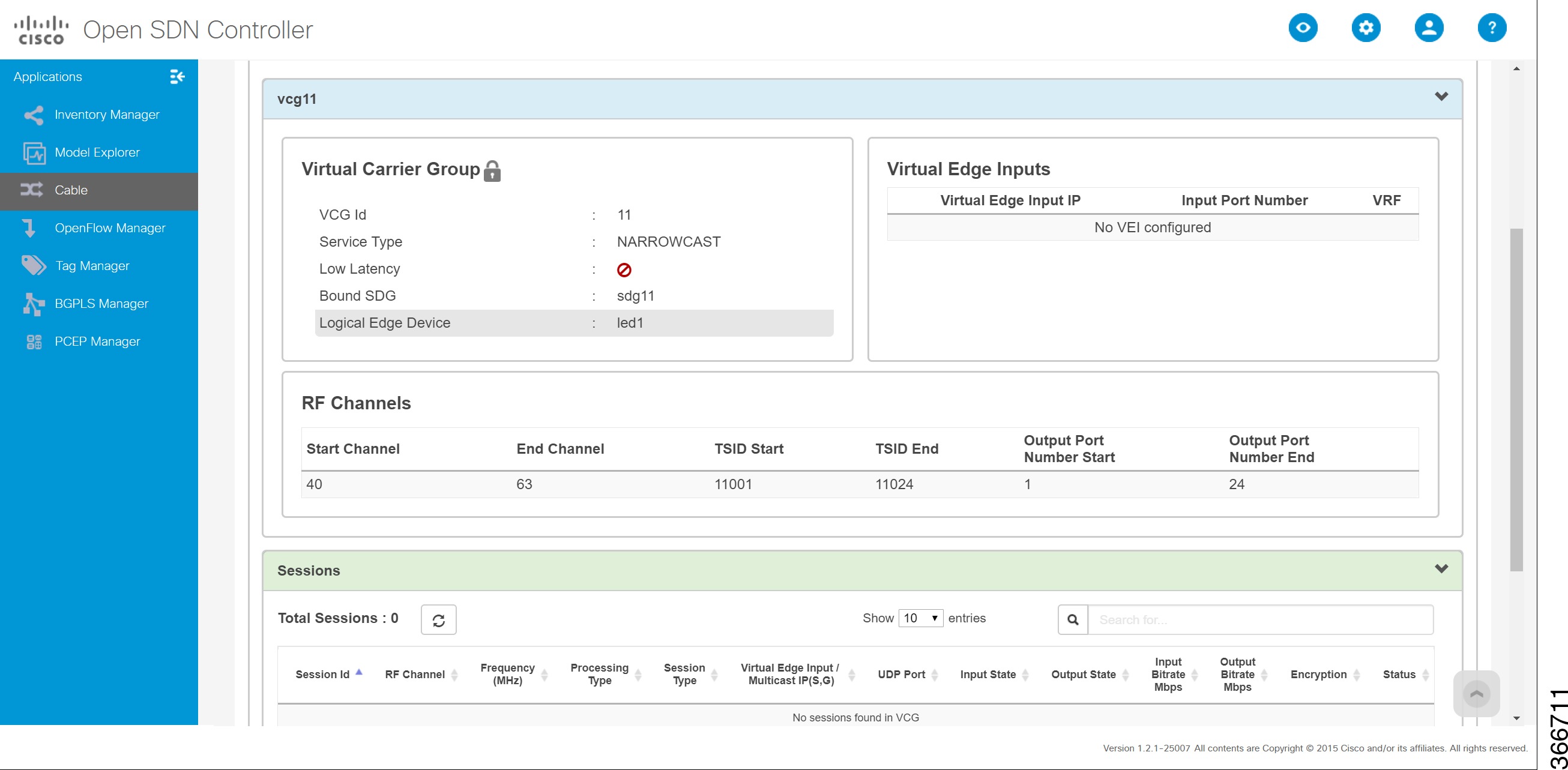Open the Cable application

point(71,190)
